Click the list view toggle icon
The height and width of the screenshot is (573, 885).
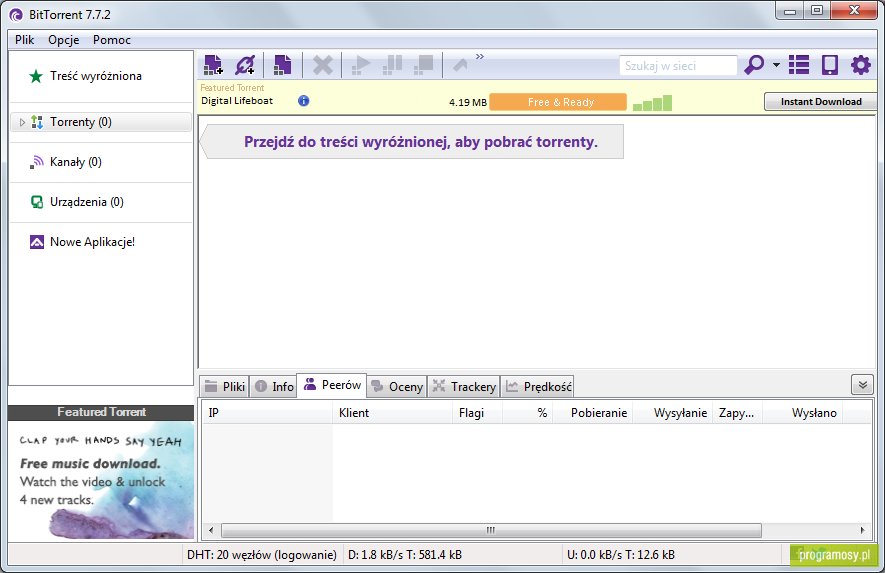[799, 65]
